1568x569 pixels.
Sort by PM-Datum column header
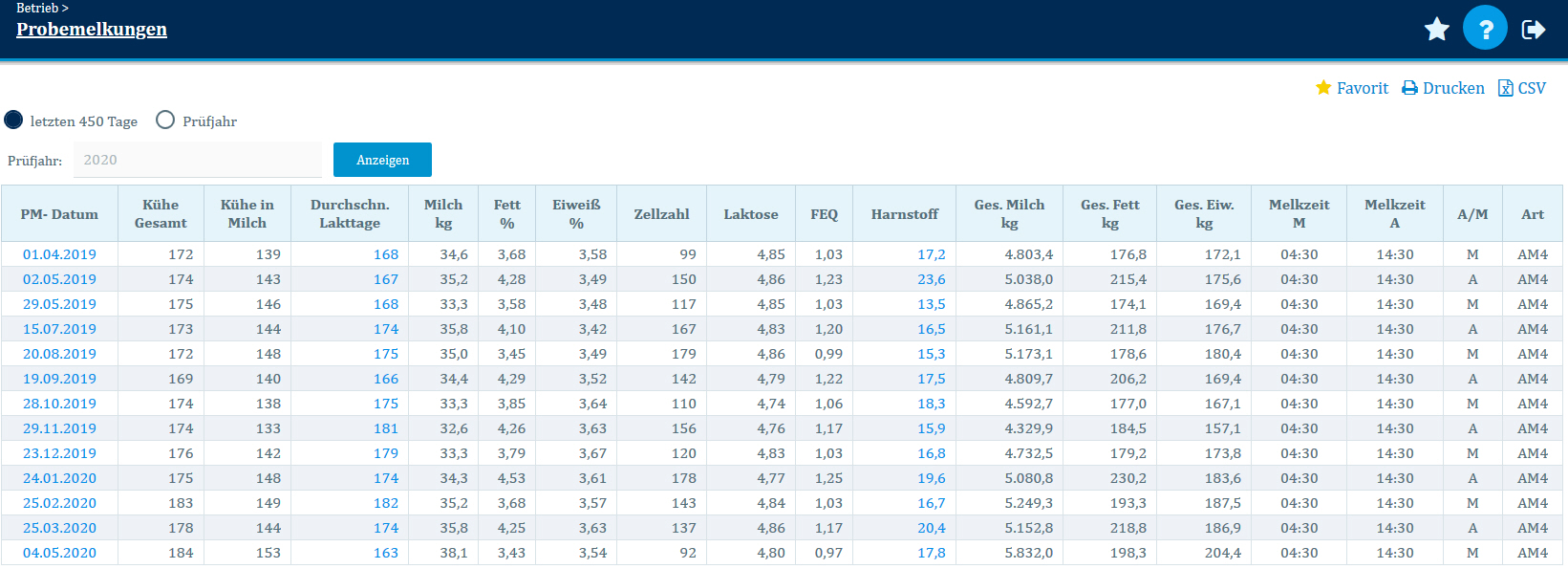coord(59,214)
